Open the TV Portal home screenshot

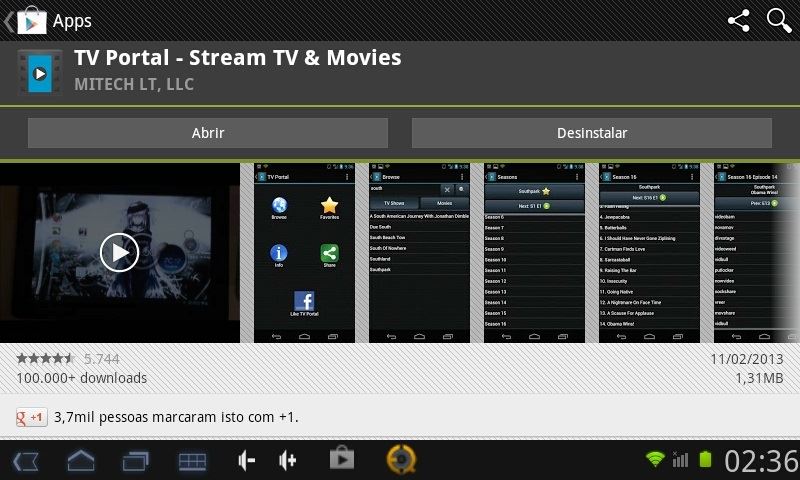(304, 253)
